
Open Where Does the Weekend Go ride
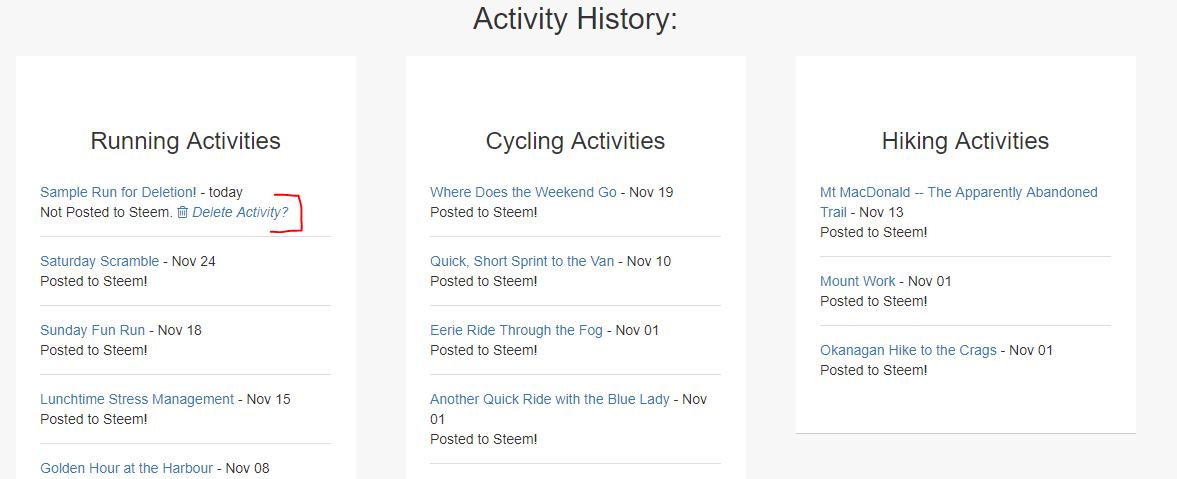coord(523,192)
